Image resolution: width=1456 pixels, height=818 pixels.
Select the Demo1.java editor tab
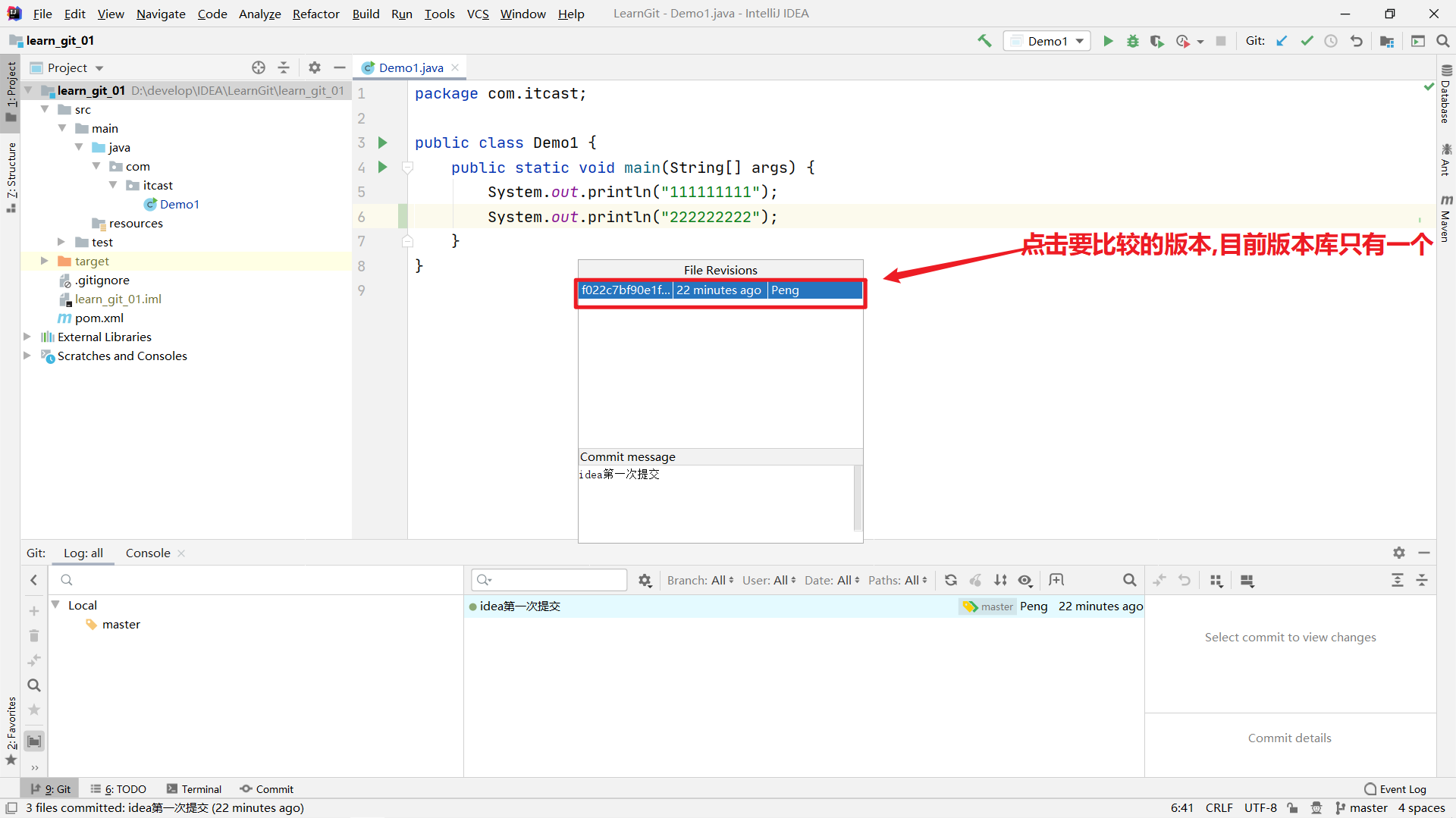(410, 67)
